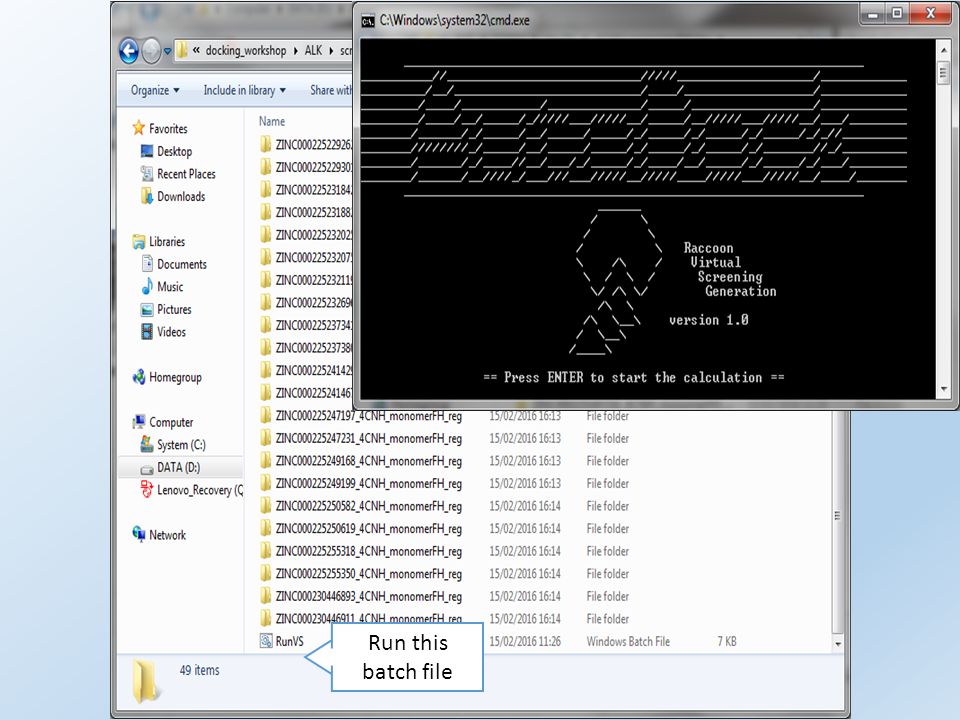Select folder ZINC000225247197_4CNH_monomerFH_reg
The width and height of the screenshot is (960, 720).
pos(369,416)
